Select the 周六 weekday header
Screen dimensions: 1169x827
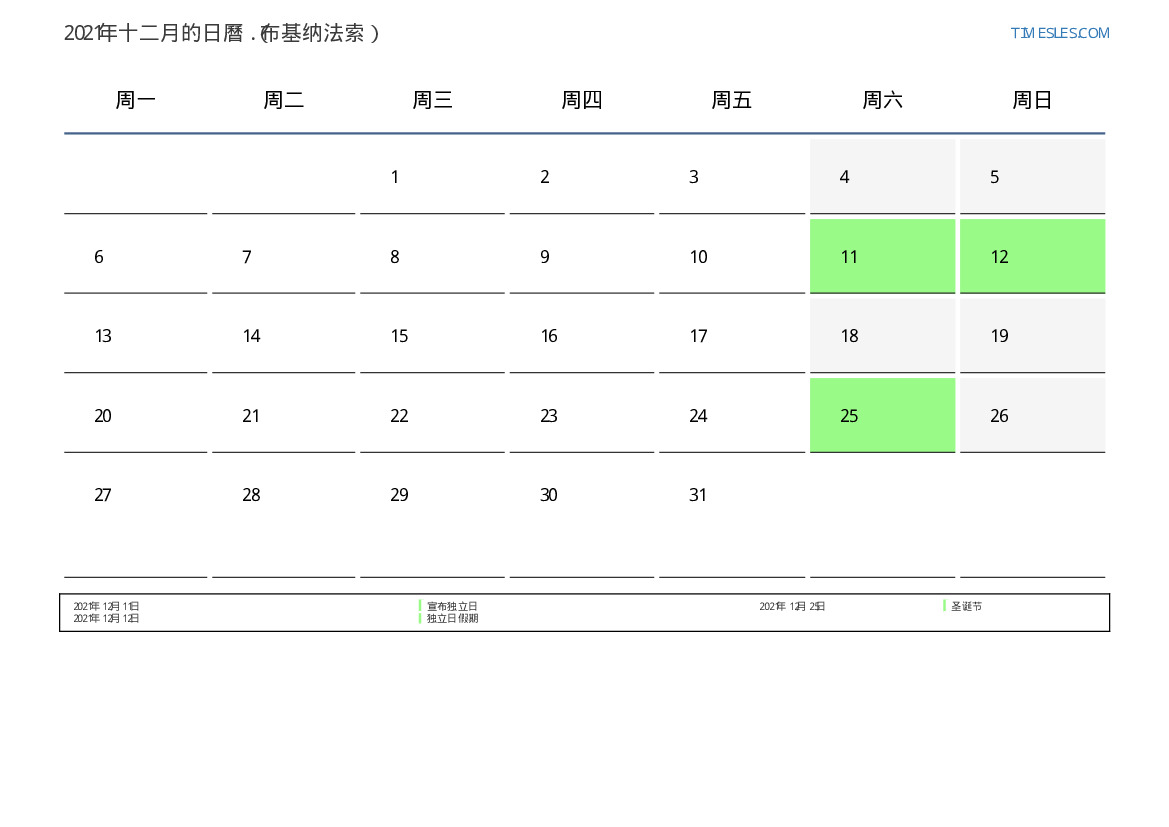coord(882,100)
